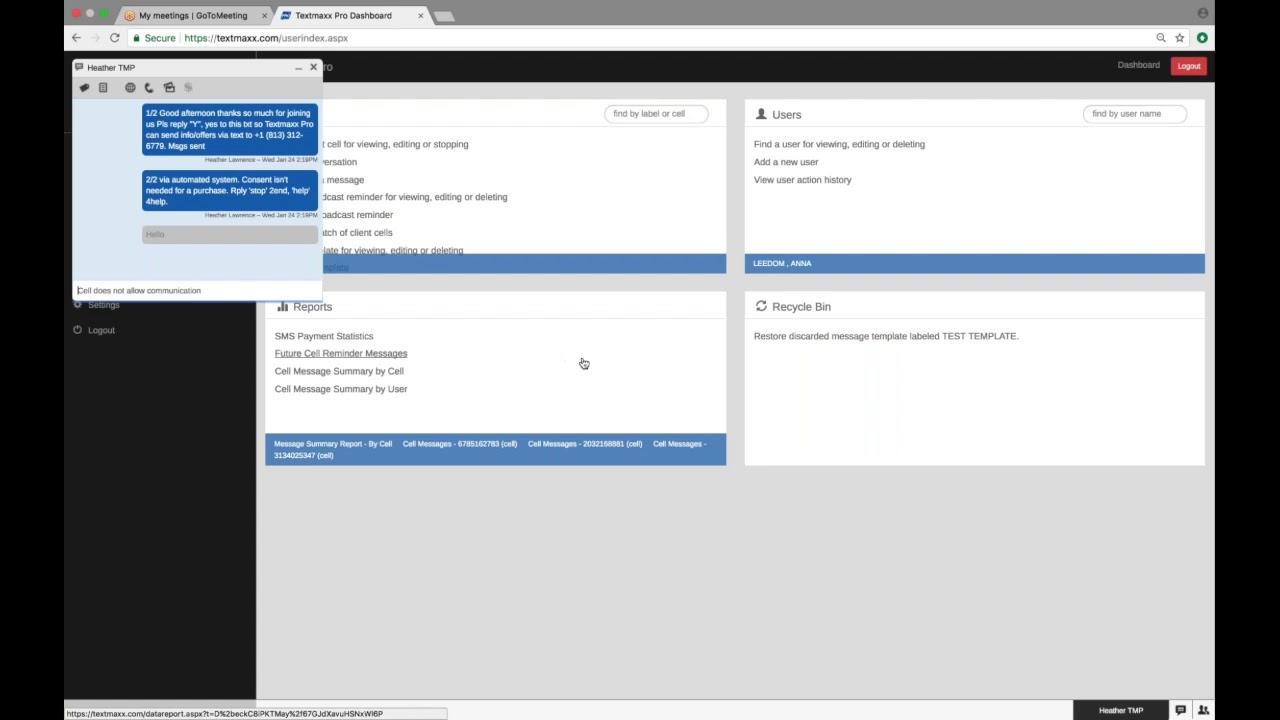The height and width of the screenshot is (720, 1280).
Task: Click Heather TMP chat tab in bottom bar
Action: (x=1120, y=710)
